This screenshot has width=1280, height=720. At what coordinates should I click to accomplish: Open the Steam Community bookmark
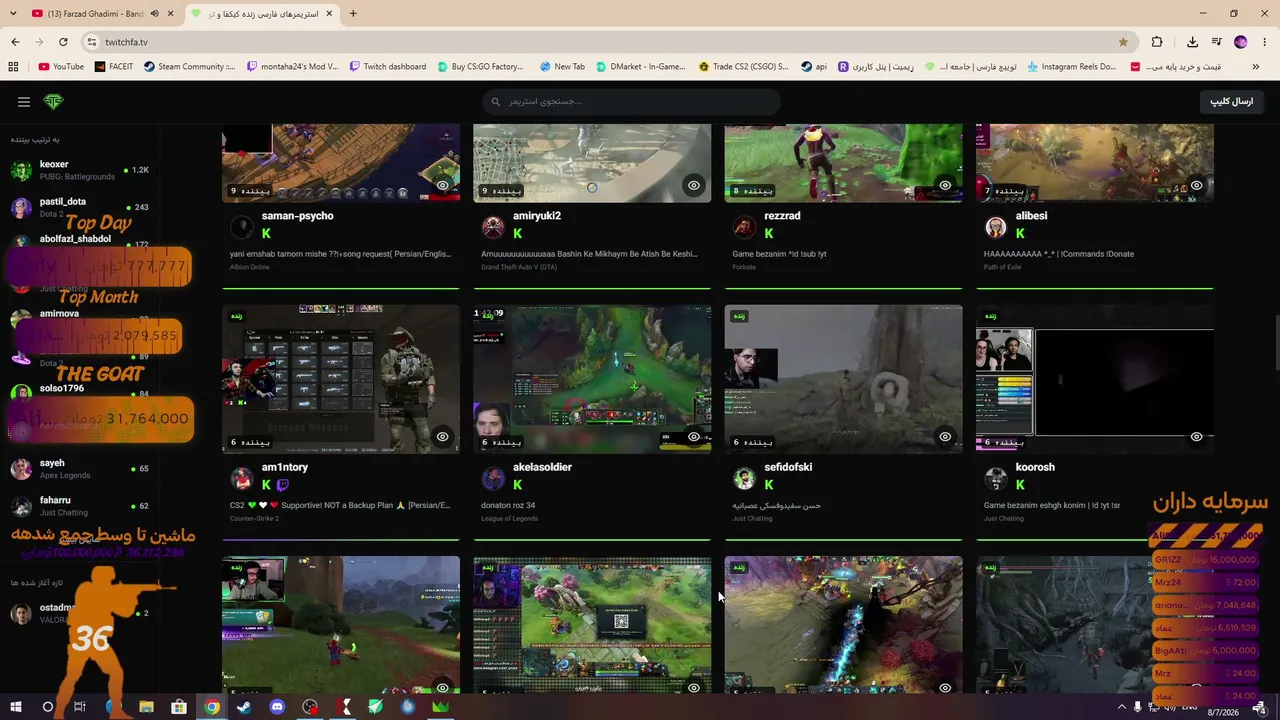pos(189,67)
